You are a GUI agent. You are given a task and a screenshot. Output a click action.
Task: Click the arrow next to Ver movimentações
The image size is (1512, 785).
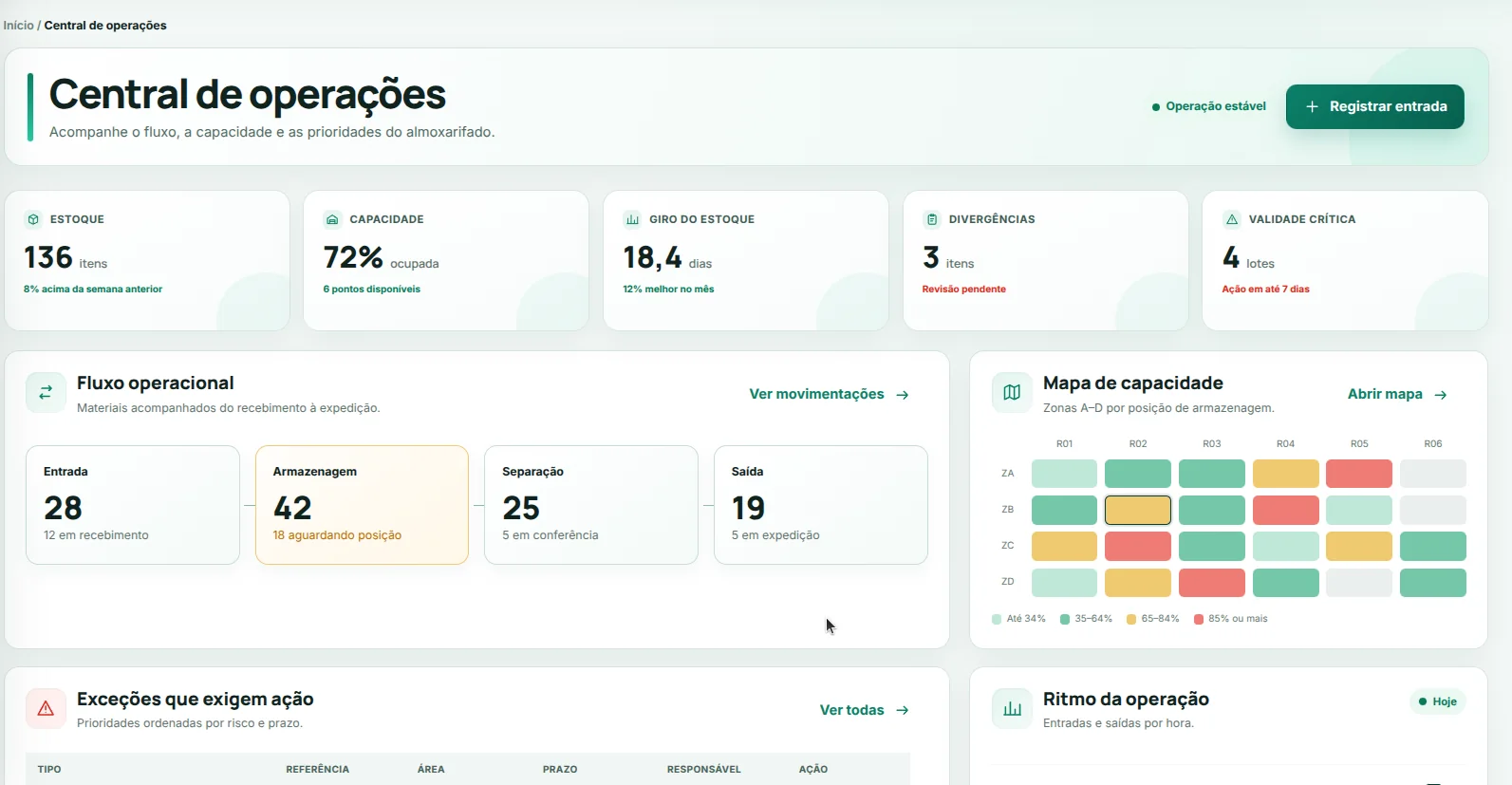pyautogui.click(x=903, y=395)
